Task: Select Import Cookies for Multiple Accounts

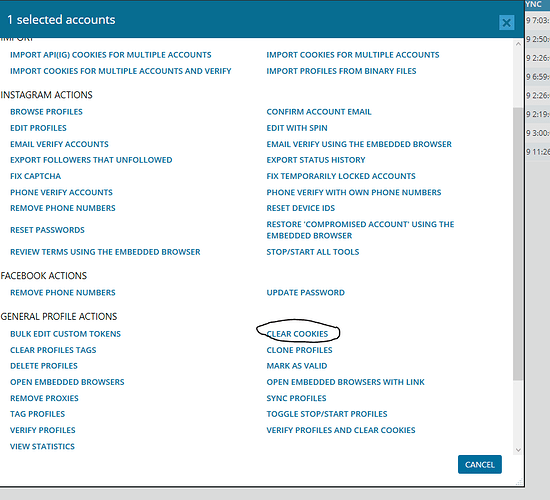Action: [353, 55]
